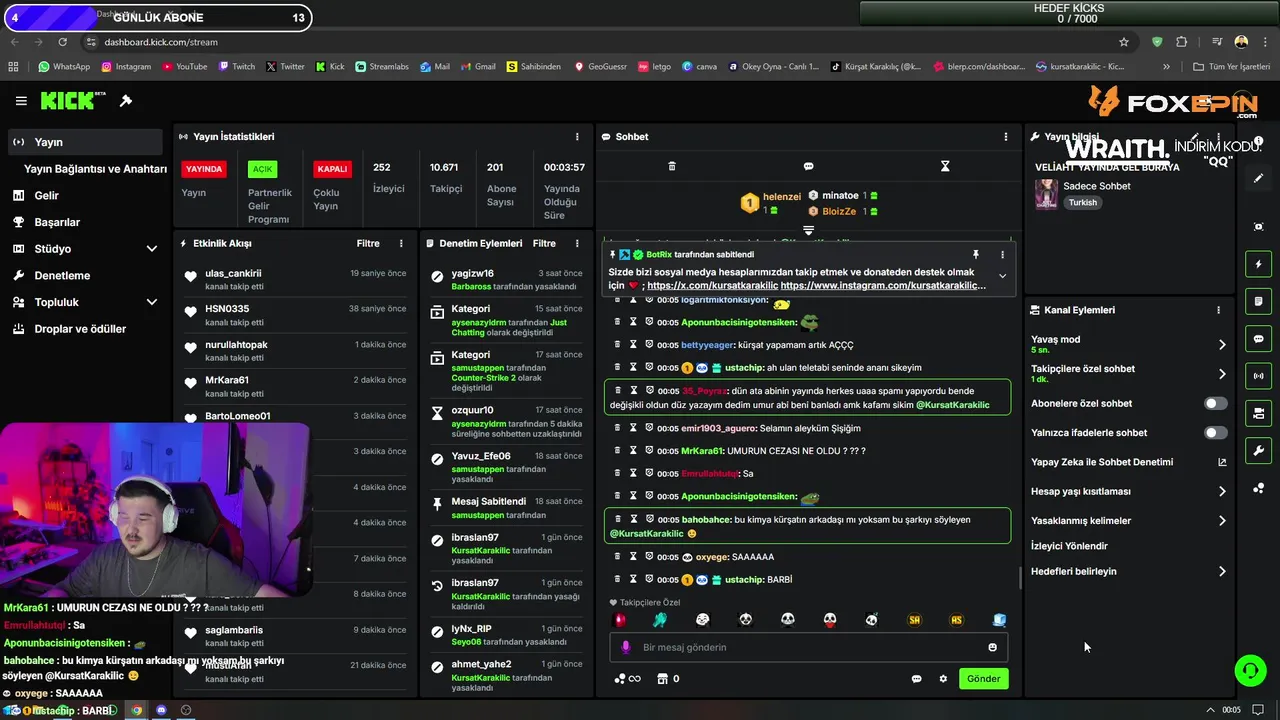
Task: Open the x.com/kursatkarakilic link in pinned message
Action: pos(711,285)
